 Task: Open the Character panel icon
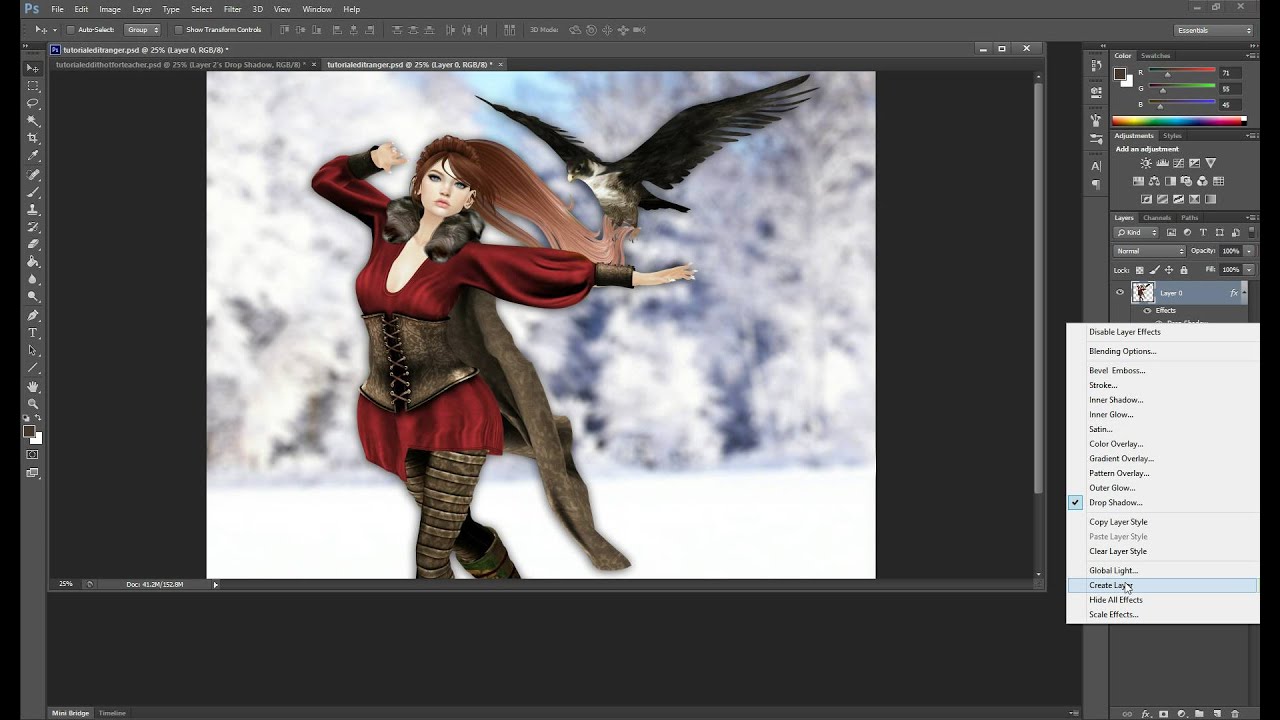(1096, 167)
